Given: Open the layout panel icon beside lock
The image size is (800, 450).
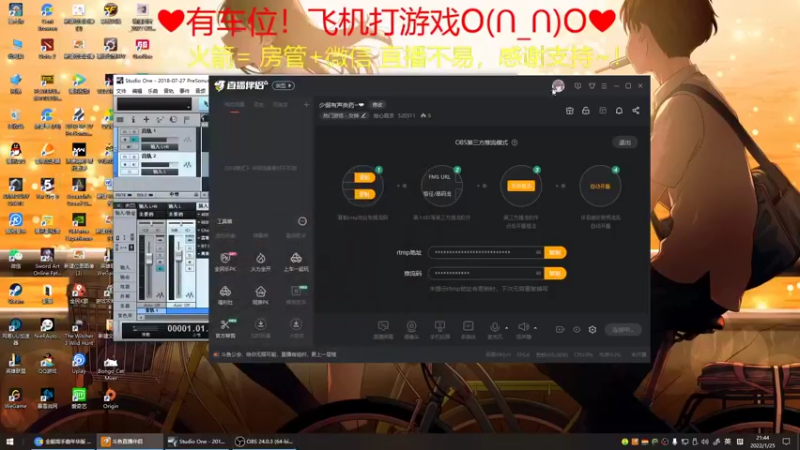Looking at the screenshot, I should [603, 111].
